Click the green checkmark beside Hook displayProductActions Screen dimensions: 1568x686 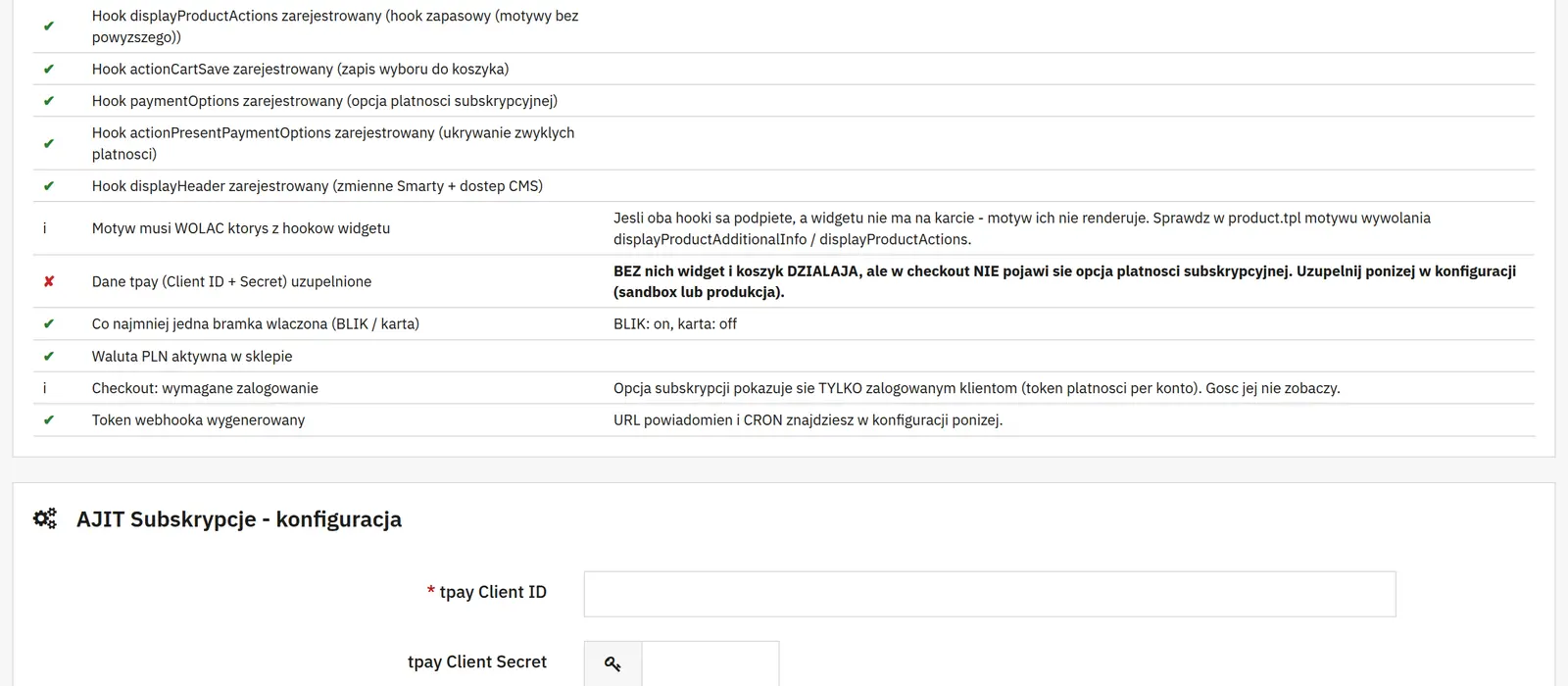48,26
